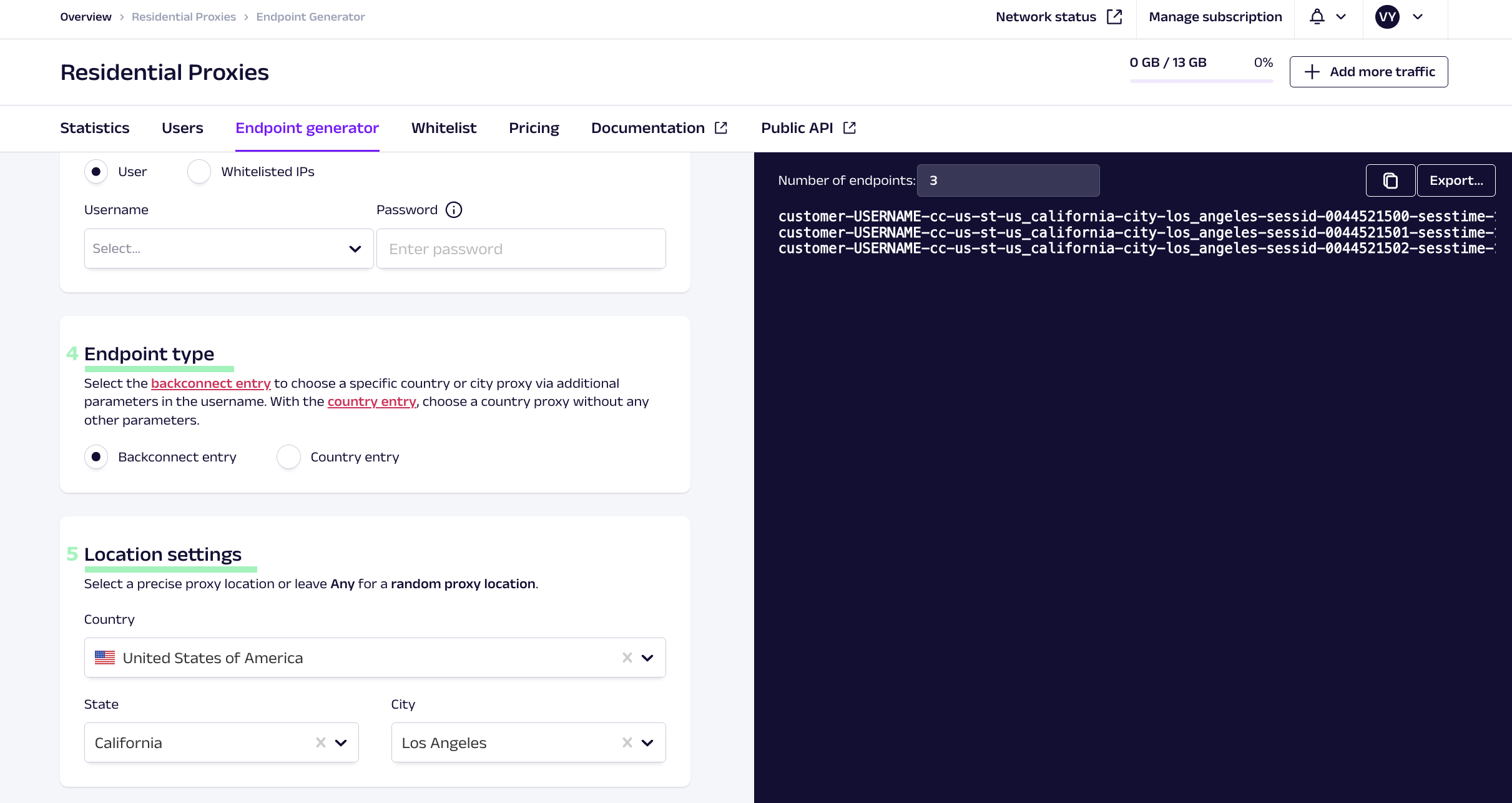Select the Whitelisted IPs radio button
1512x803 pixels.
[199, 172]
